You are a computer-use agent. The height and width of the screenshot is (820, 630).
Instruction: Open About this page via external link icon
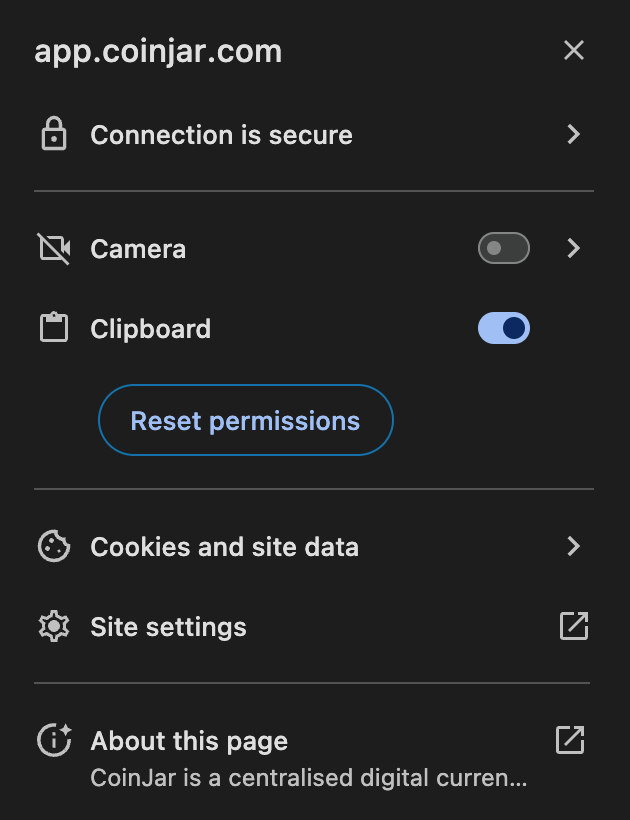click(x=570, y=739)
